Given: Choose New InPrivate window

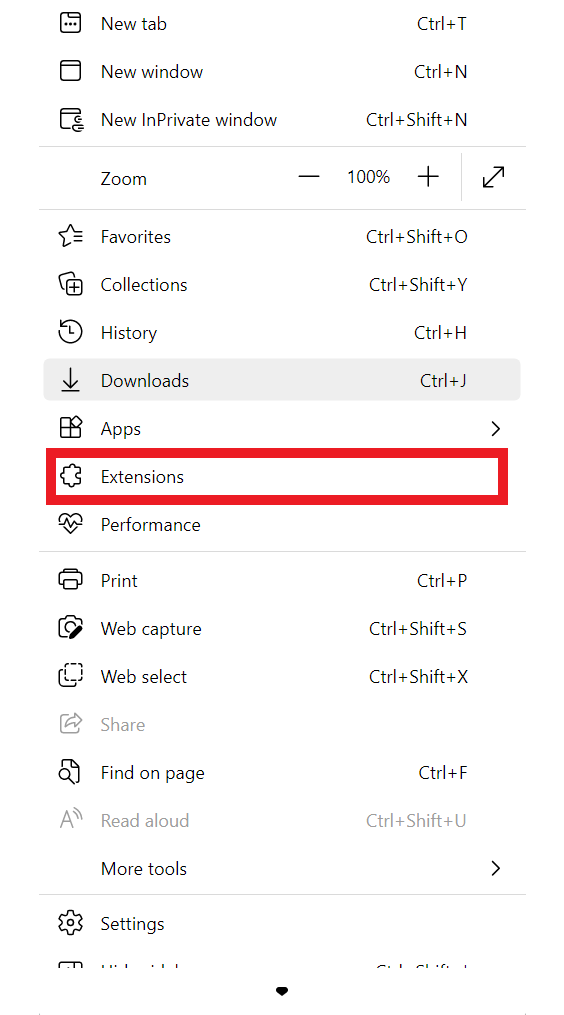Looking at the screenshot, I should click(282, 120).
